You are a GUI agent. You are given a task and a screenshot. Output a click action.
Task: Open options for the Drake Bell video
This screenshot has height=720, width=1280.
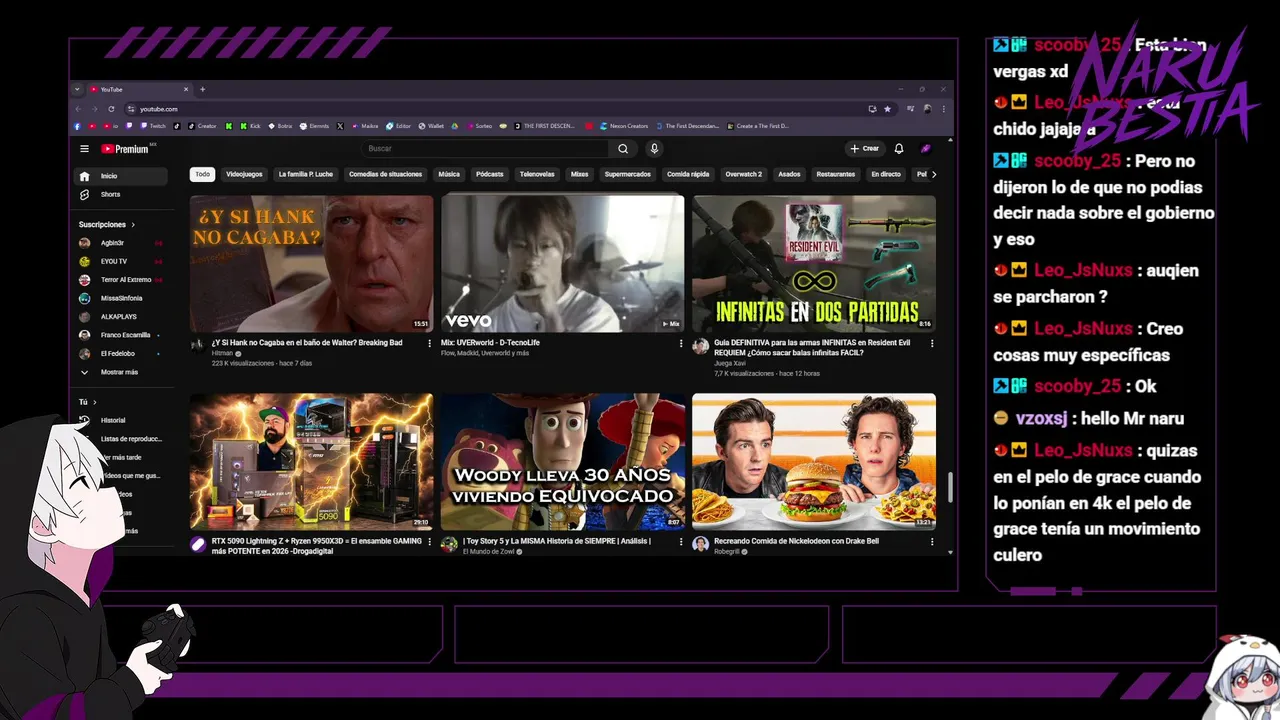[x=932, y=541]
